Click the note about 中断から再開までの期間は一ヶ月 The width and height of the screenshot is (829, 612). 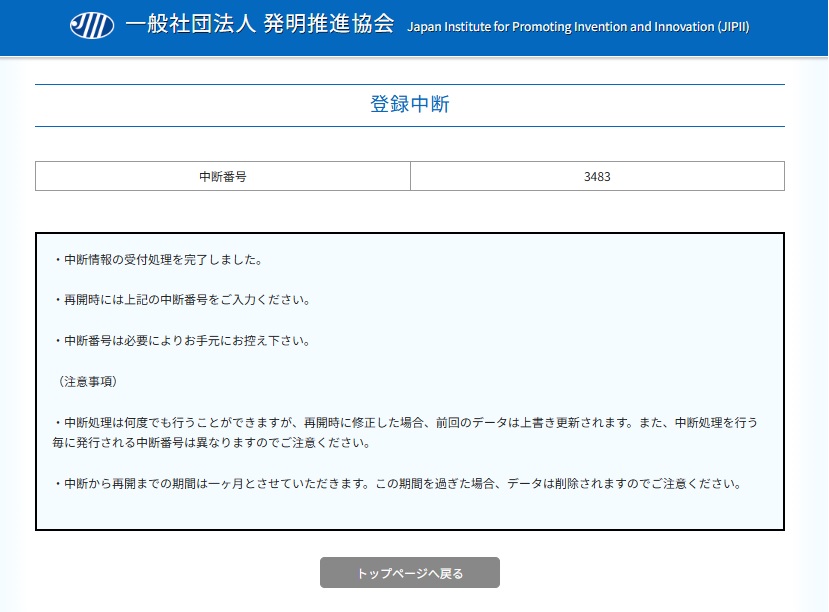[398, 484]
